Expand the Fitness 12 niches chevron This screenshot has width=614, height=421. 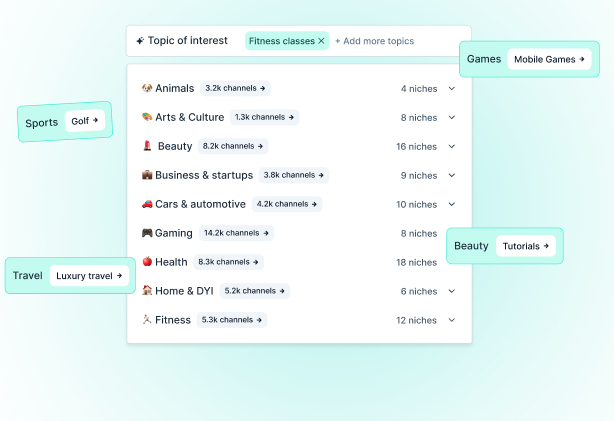452,320
